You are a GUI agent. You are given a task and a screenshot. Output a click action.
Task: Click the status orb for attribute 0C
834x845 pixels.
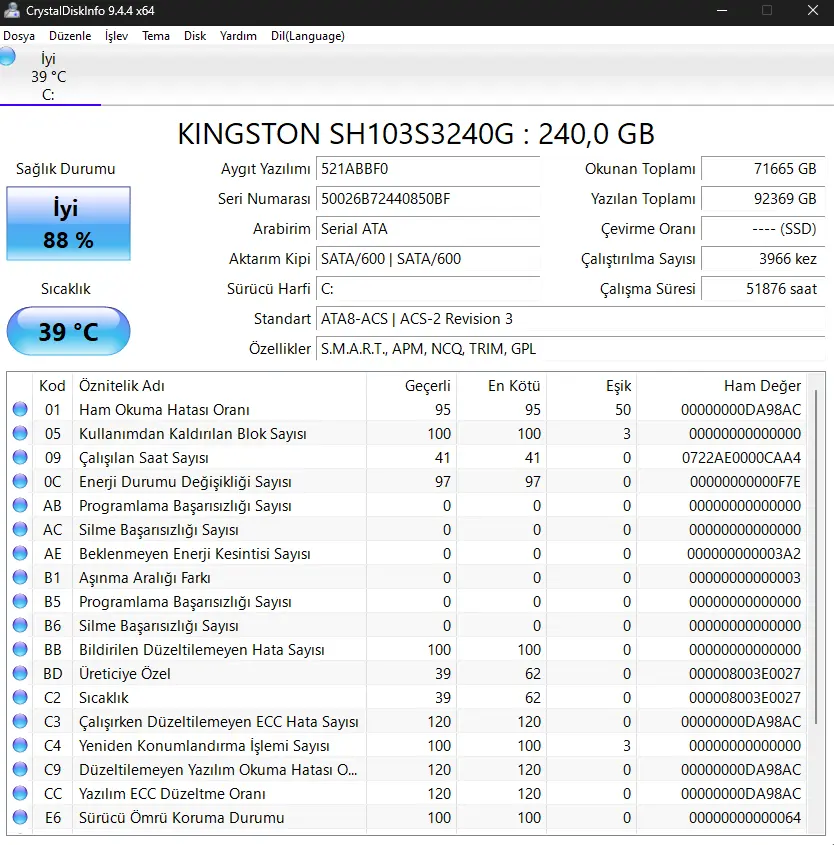point(20,481)
